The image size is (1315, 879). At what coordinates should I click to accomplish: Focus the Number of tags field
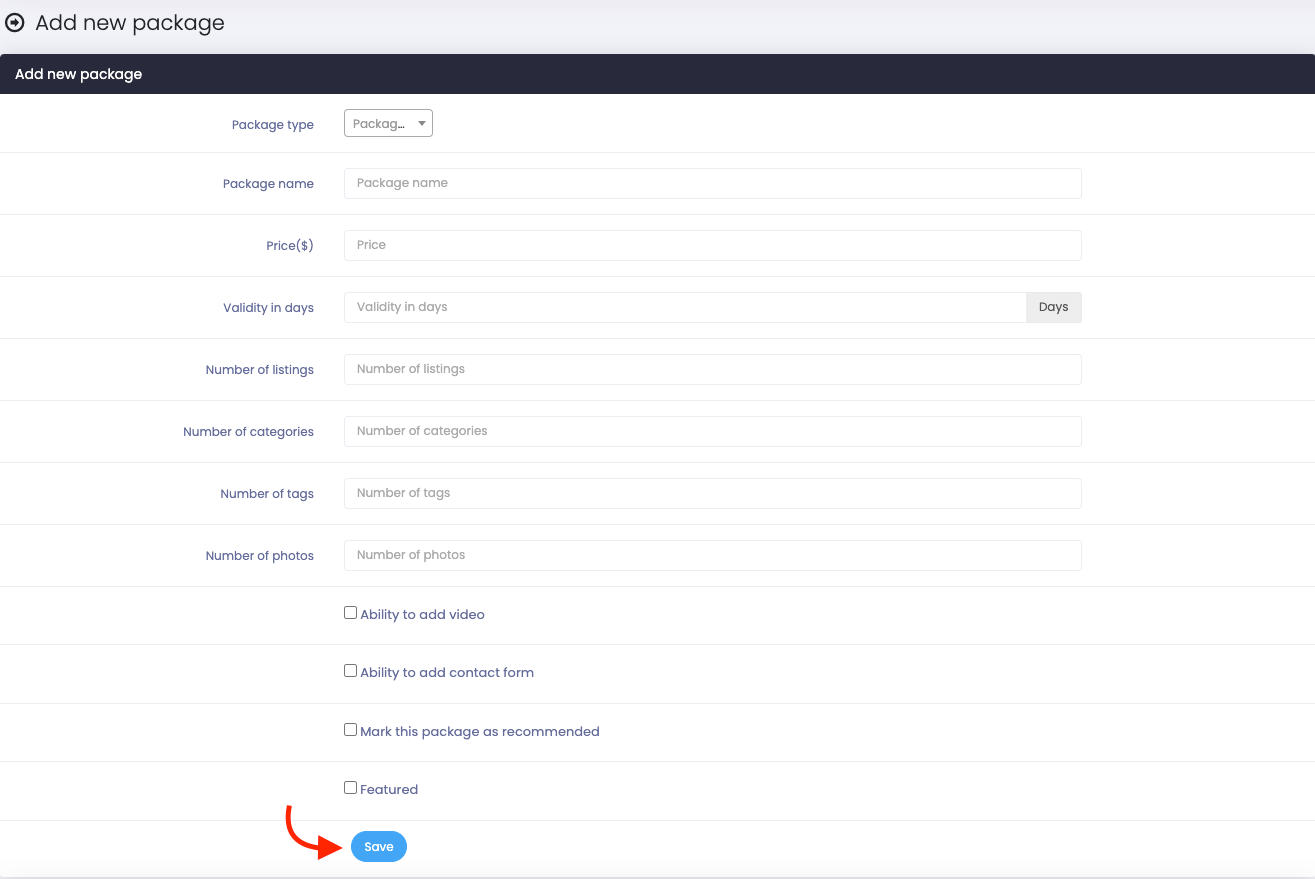tap(713, 493)
